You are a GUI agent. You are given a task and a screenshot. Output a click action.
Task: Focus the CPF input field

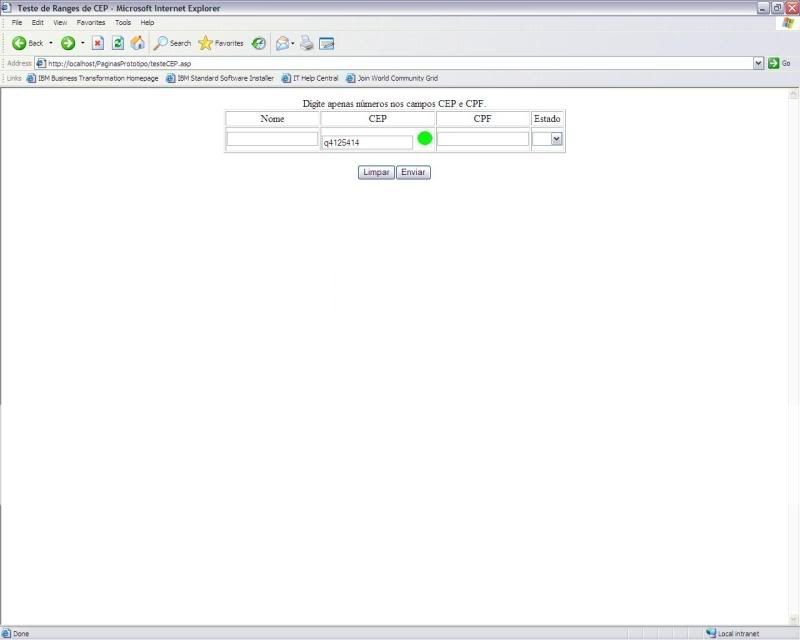click(483, 139)
